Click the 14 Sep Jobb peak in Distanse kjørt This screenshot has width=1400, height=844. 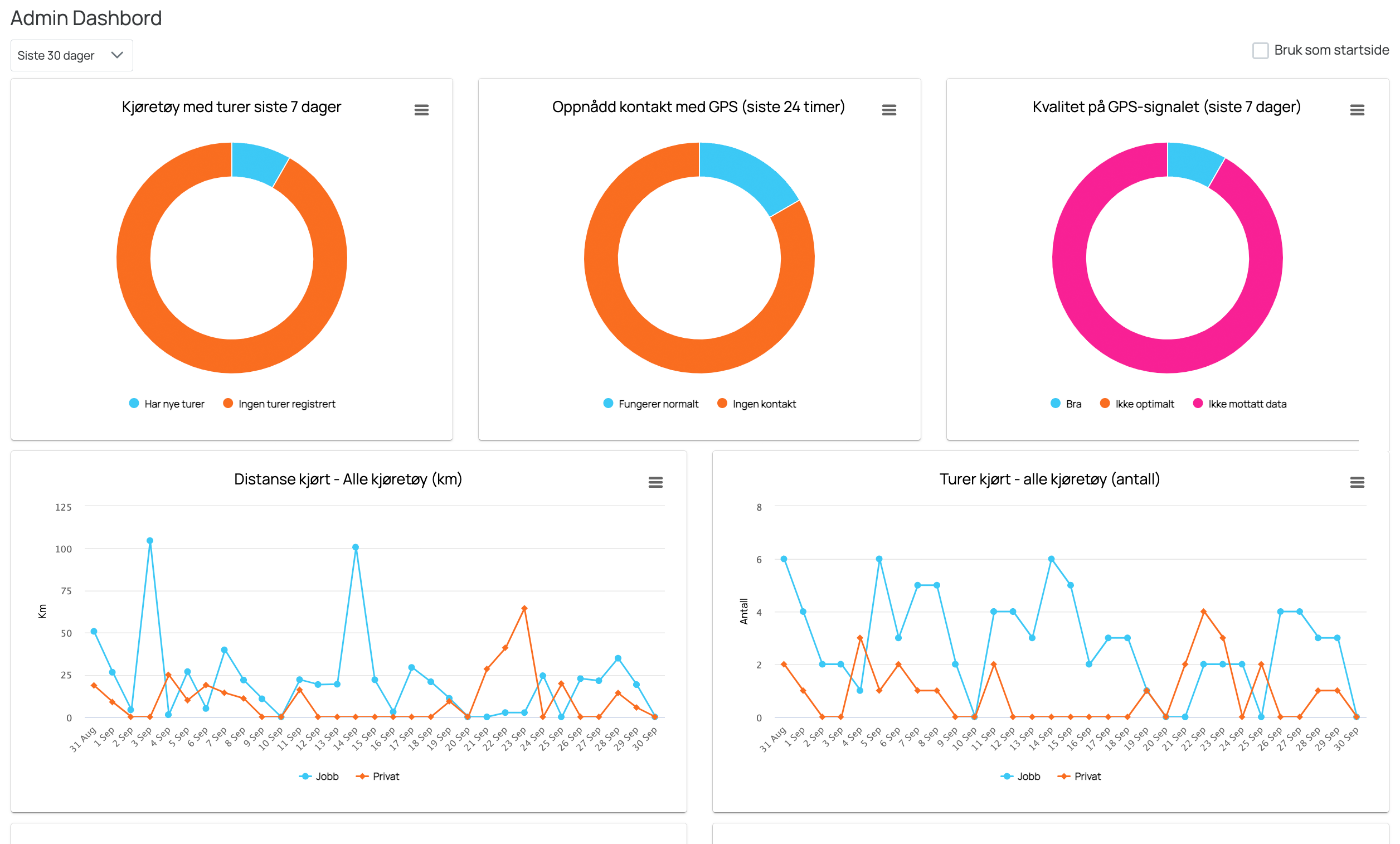[356, 547]
